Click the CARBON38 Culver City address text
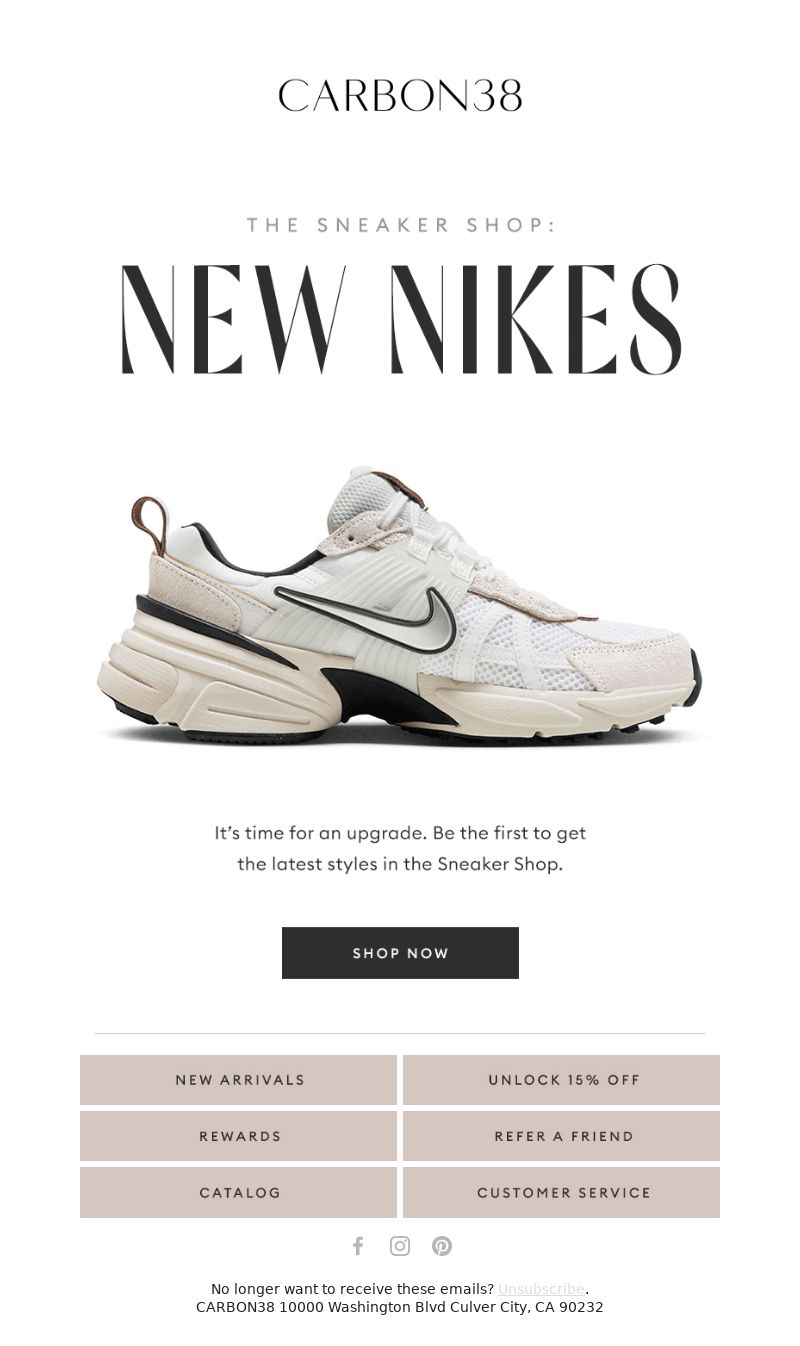Screen dimensions: 800x1346 (400, 1307)
